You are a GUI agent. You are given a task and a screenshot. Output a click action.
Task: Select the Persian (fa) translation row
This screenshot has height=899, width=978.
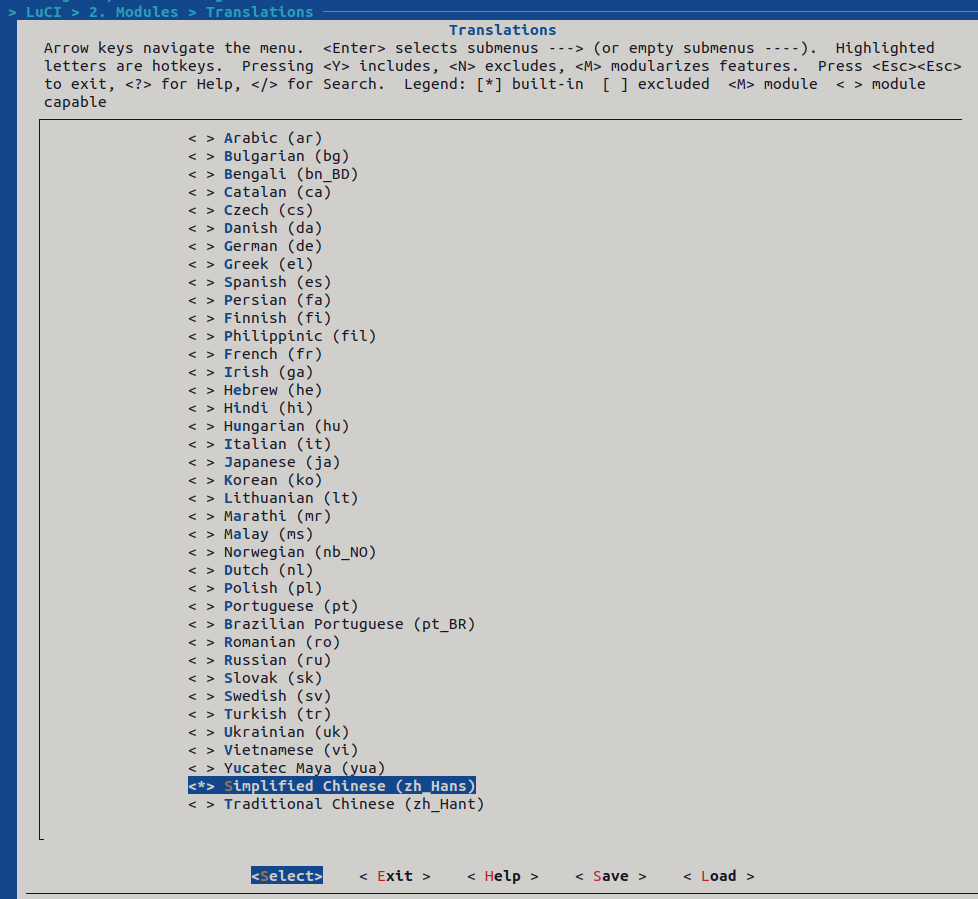point(259,300)
